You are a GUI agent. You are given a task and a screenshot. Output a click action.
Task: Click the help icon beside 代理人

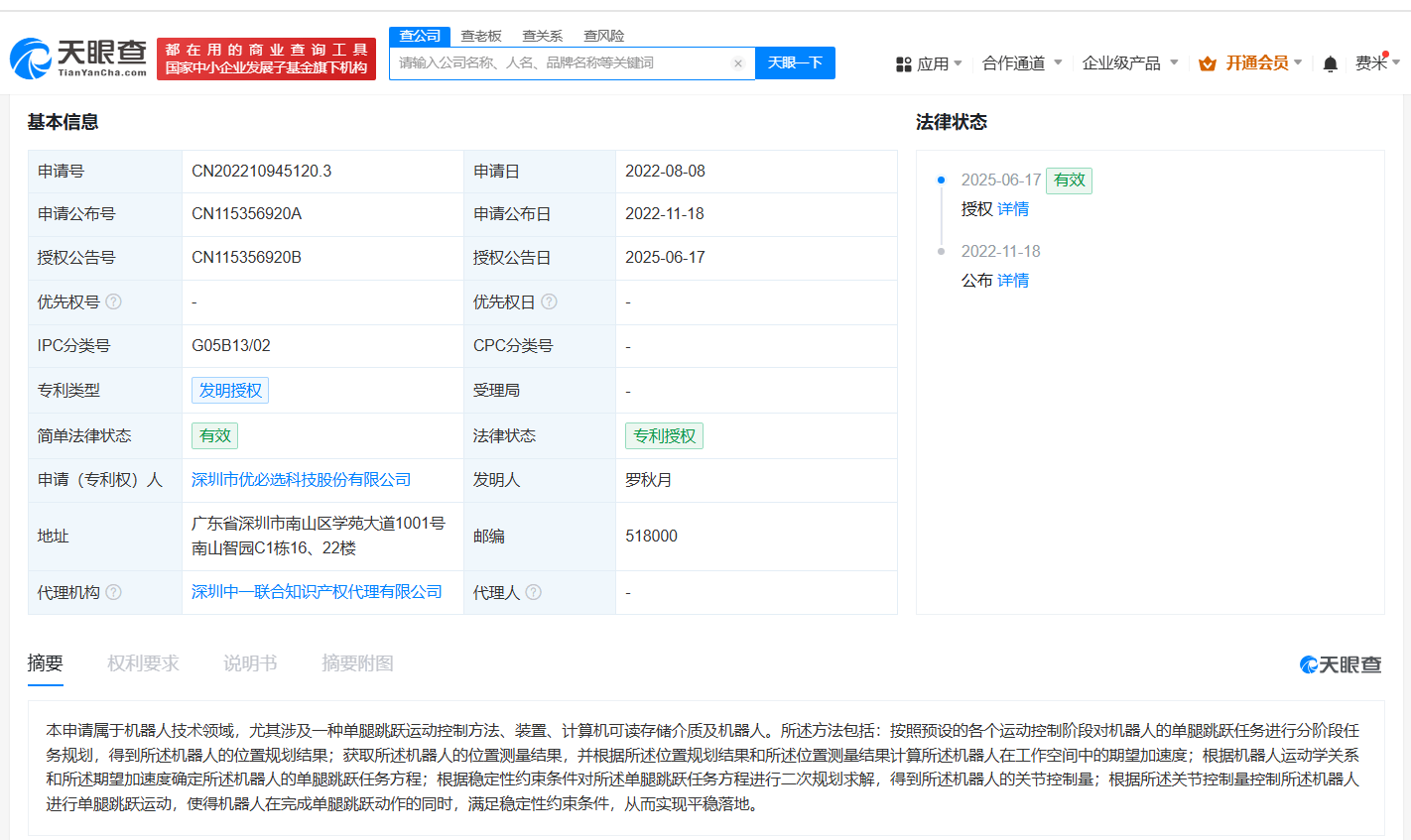[534, 592]
